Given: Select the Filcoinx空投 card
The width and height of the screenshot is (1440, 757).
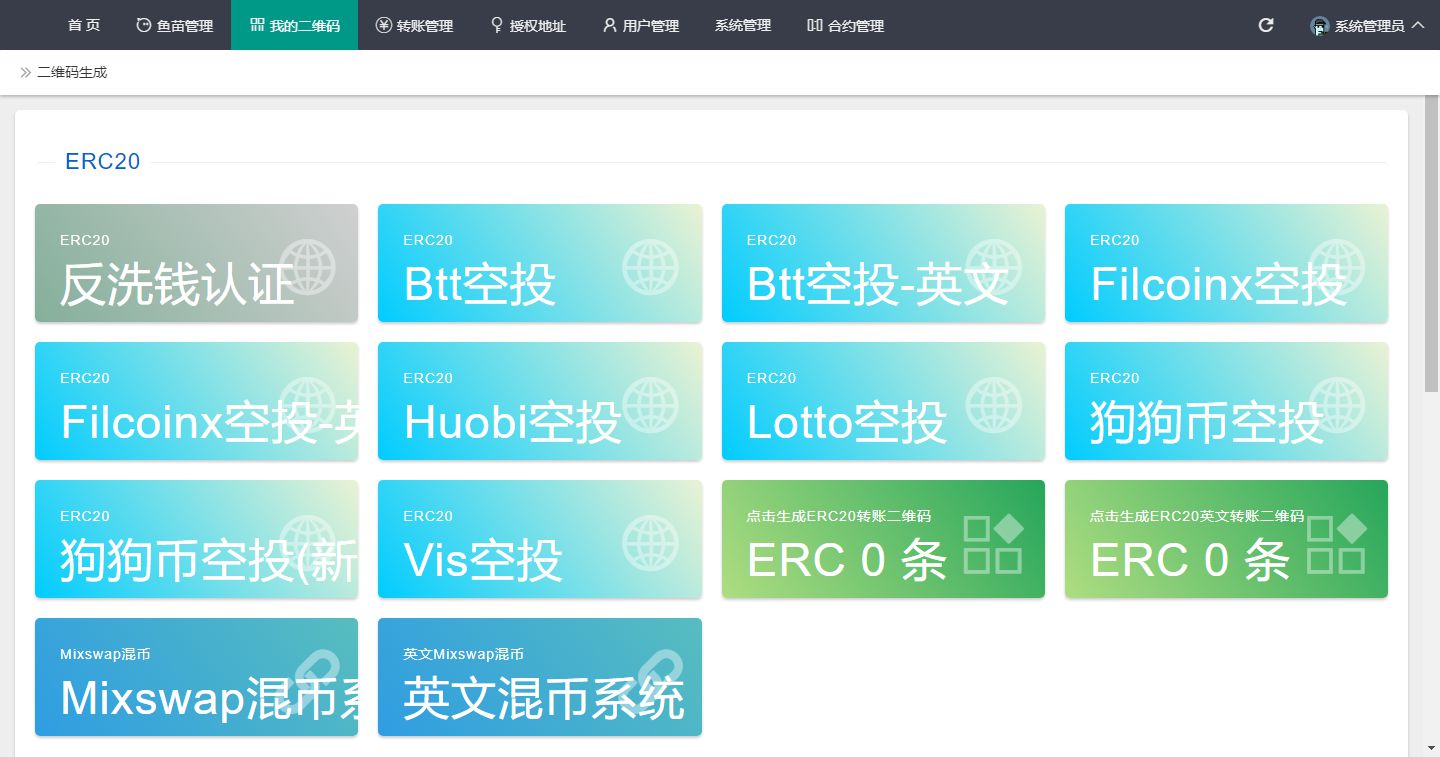Looking at the screenshot, I should click(1226, 263).
